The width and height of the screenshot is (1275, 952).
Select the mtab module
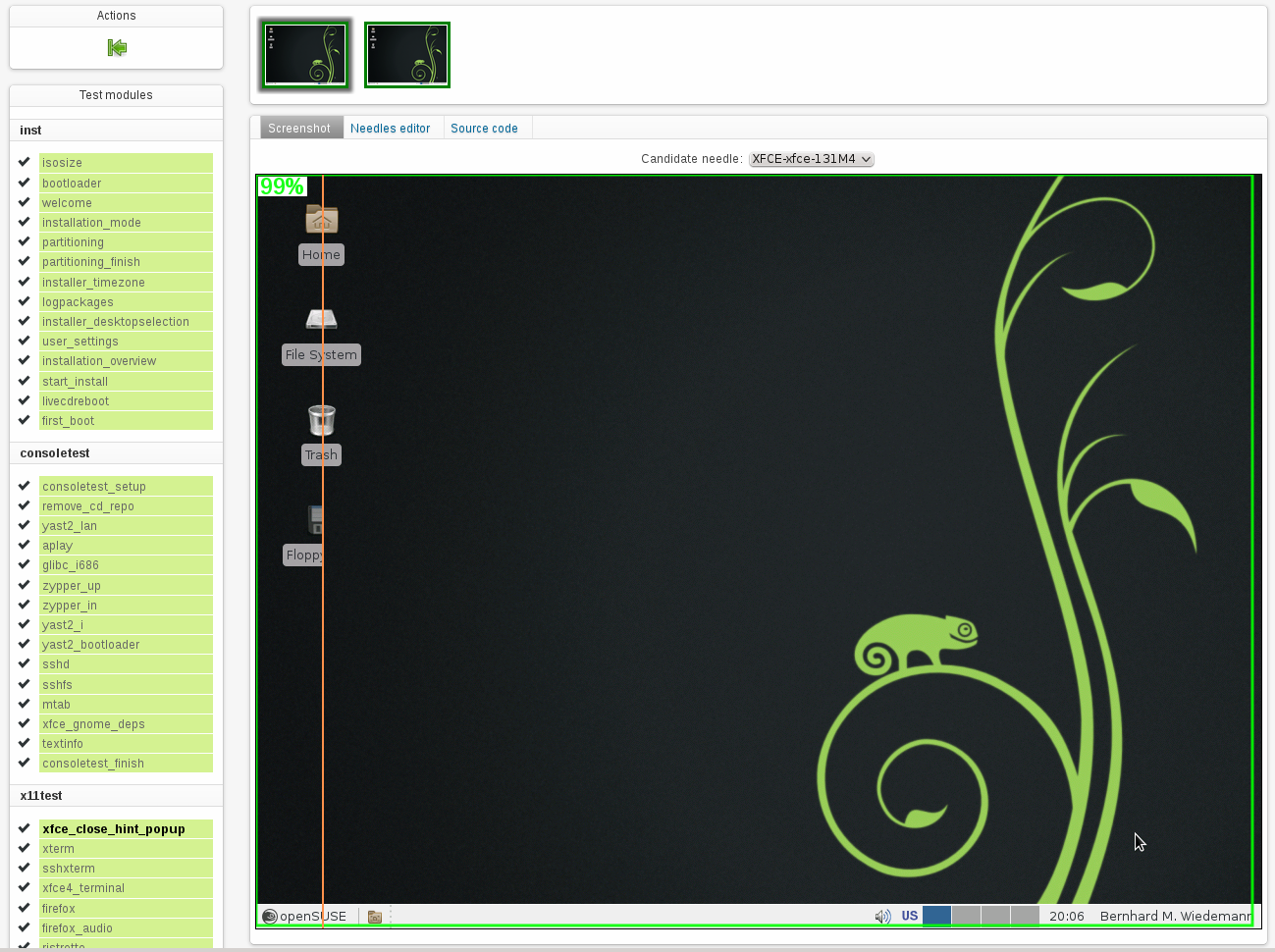pos(126,705)
